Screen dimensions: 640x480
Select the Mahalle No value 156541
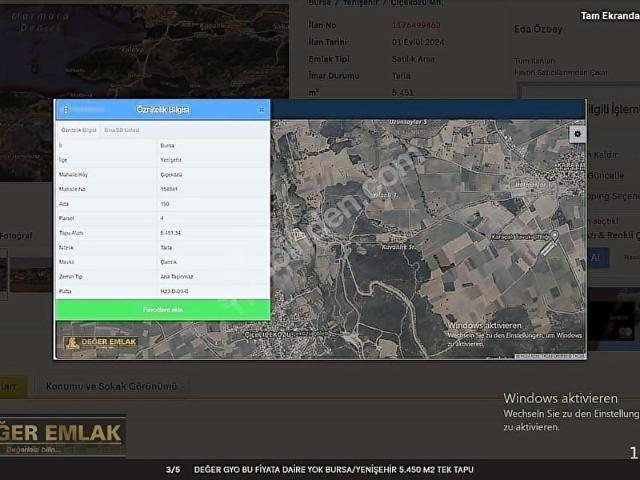pyautogui.click(x=169, y=189)
